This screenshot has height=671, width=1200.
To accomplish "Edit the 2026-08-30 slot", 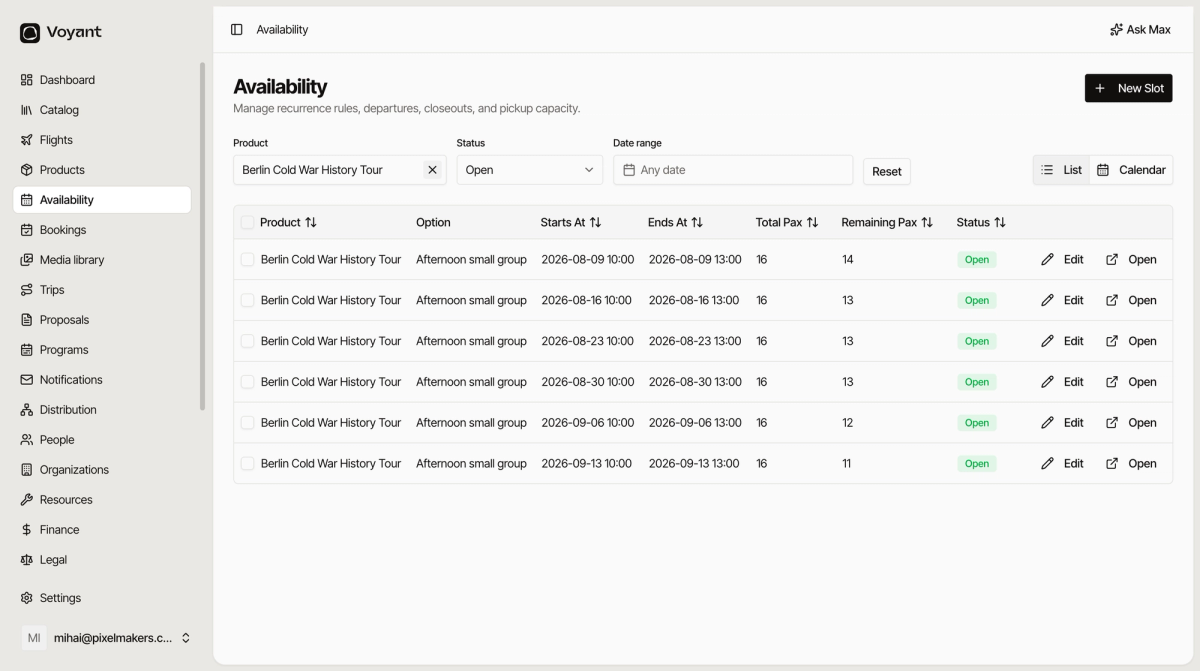I will point(1062,382).
